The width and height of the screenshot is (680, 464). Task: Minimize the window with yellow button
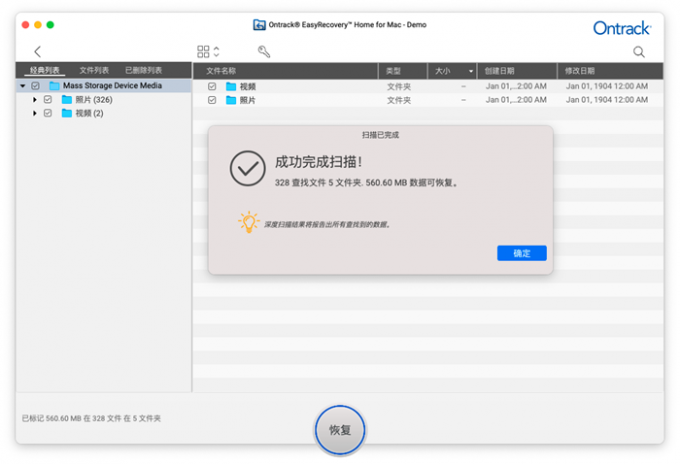click(x=38, y=25)
